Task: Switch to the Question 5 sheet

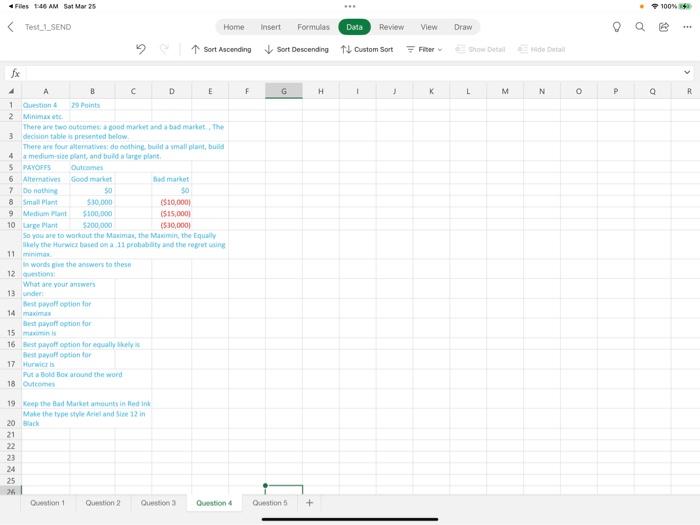Action: (x=270, y=503)
